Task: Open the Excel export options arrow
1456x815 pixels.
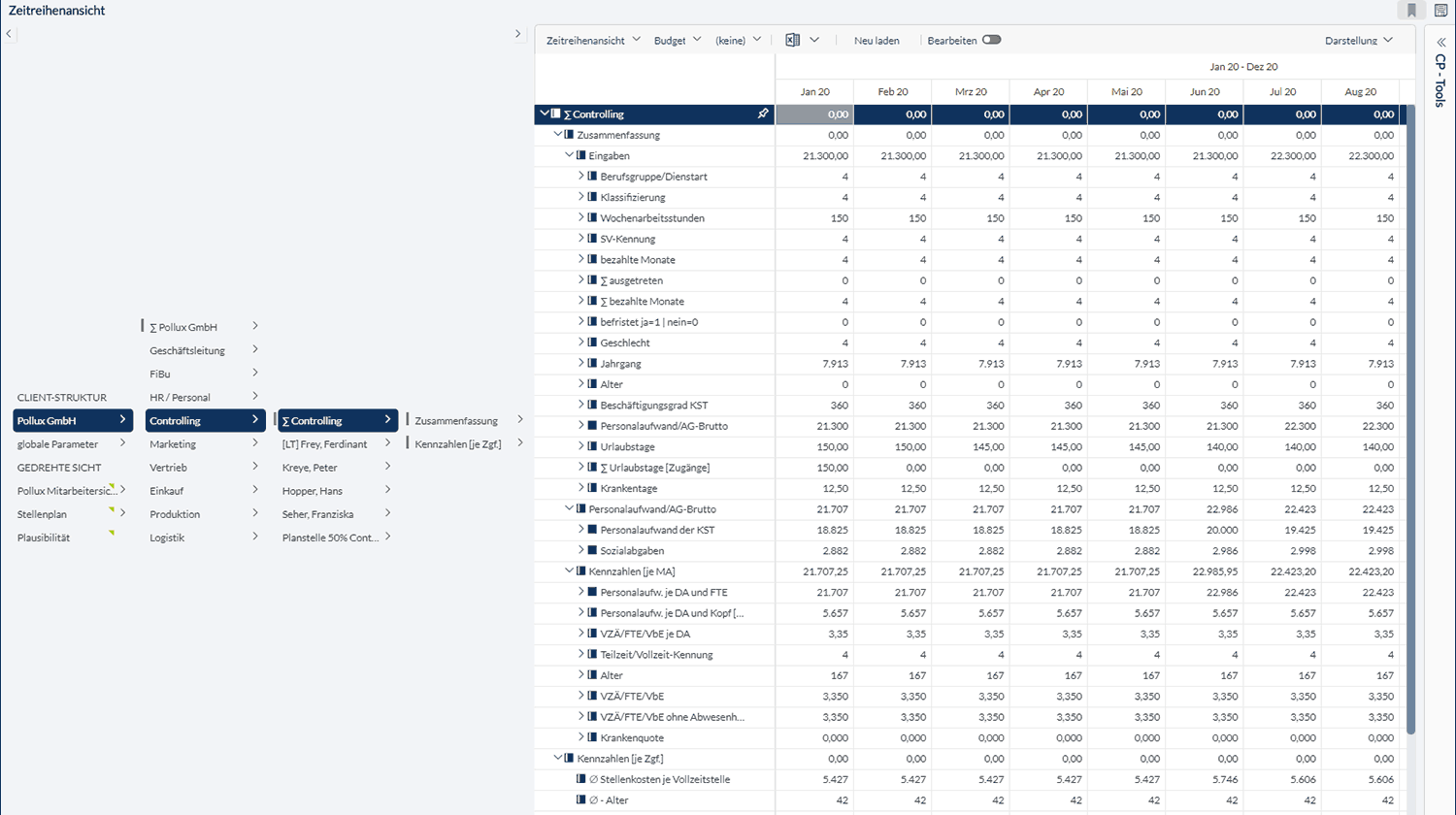Action: [814, 40]
